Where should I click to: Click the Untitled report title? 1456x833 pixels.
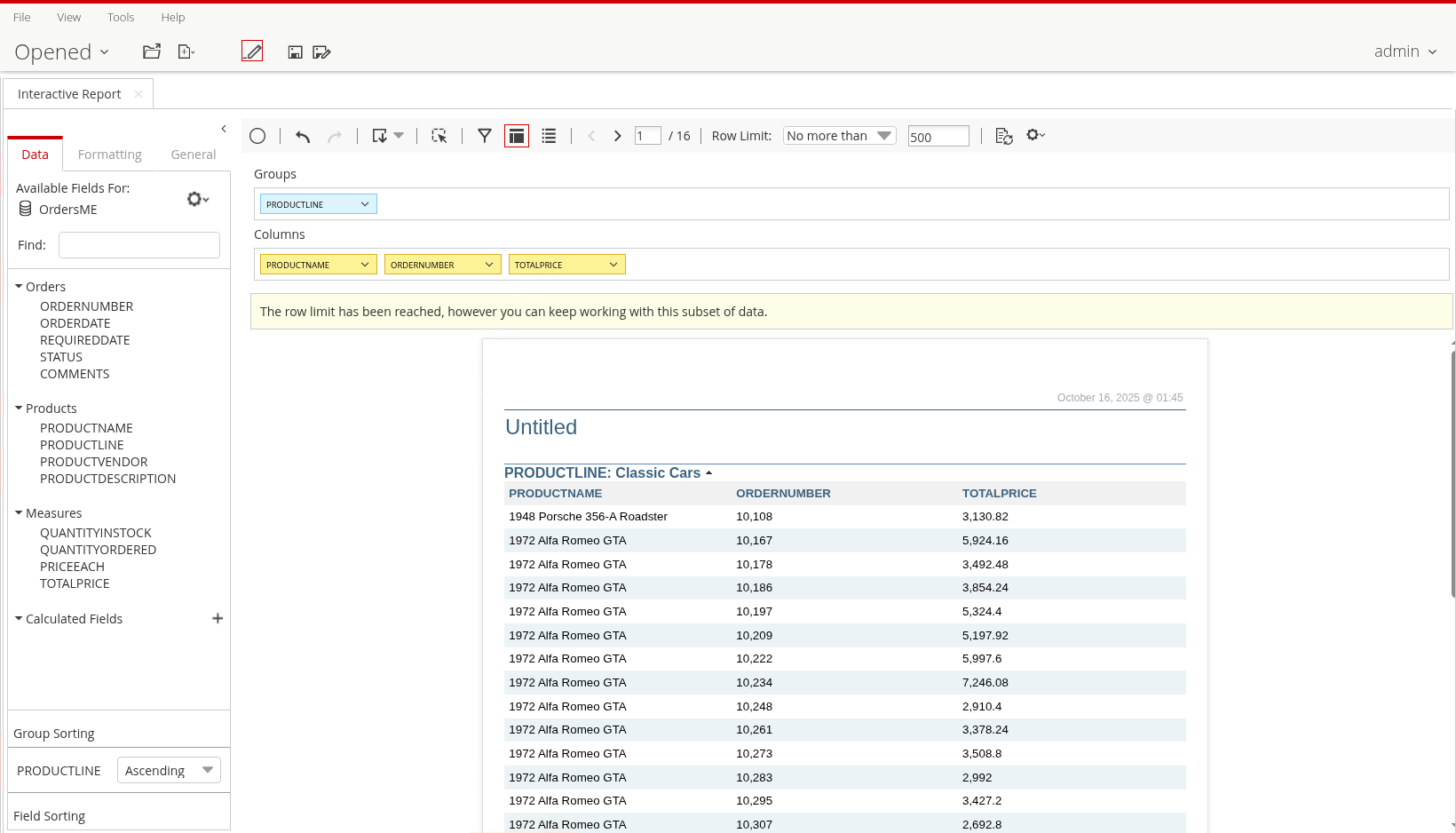click(541, 427)
